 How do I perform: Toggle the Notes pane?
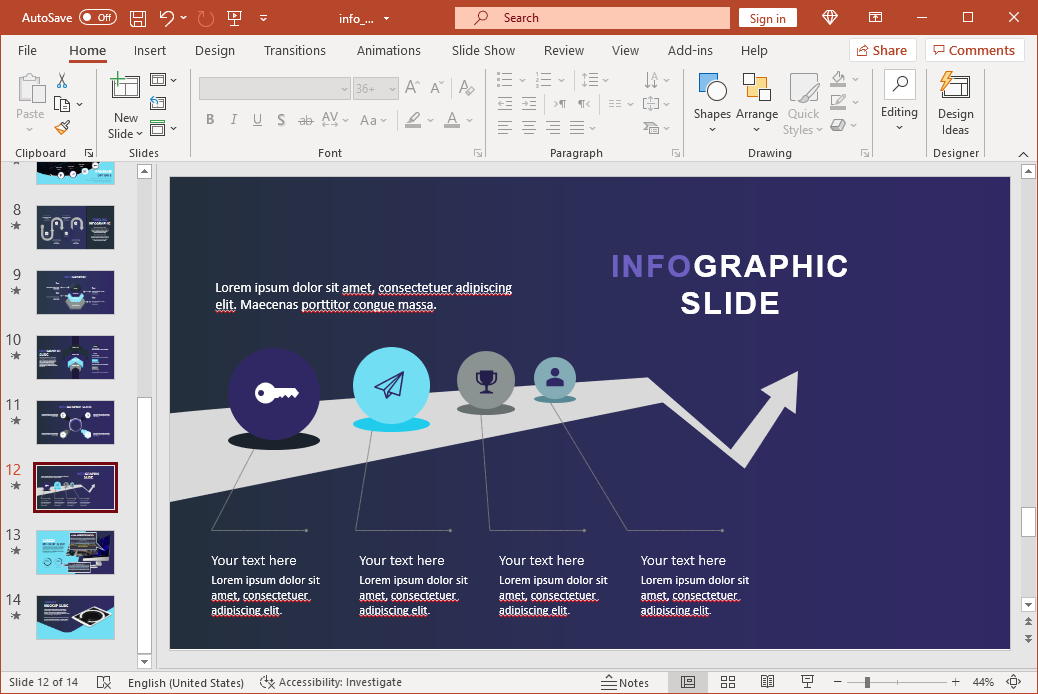tap(625, 682)
